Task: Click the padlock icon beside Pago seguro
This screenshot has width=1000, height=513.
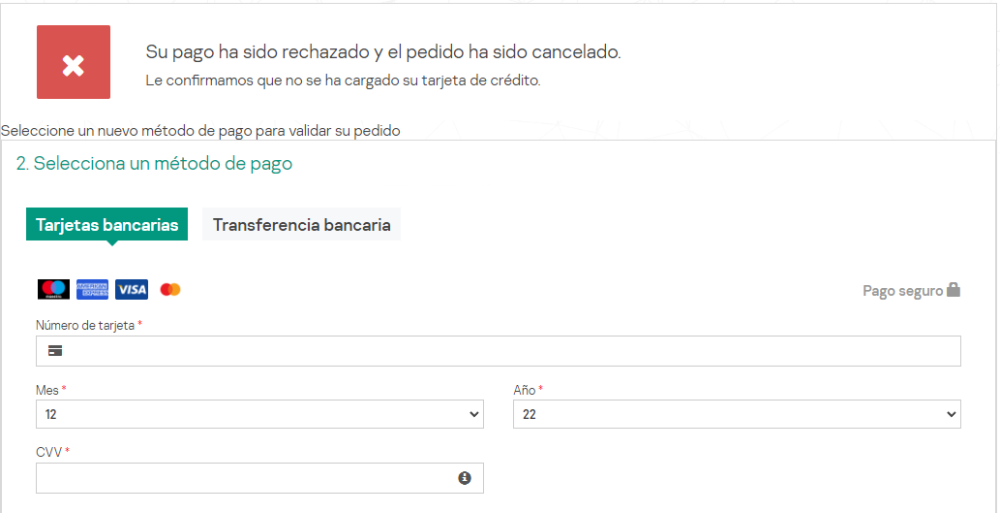Action: [954, 290]
